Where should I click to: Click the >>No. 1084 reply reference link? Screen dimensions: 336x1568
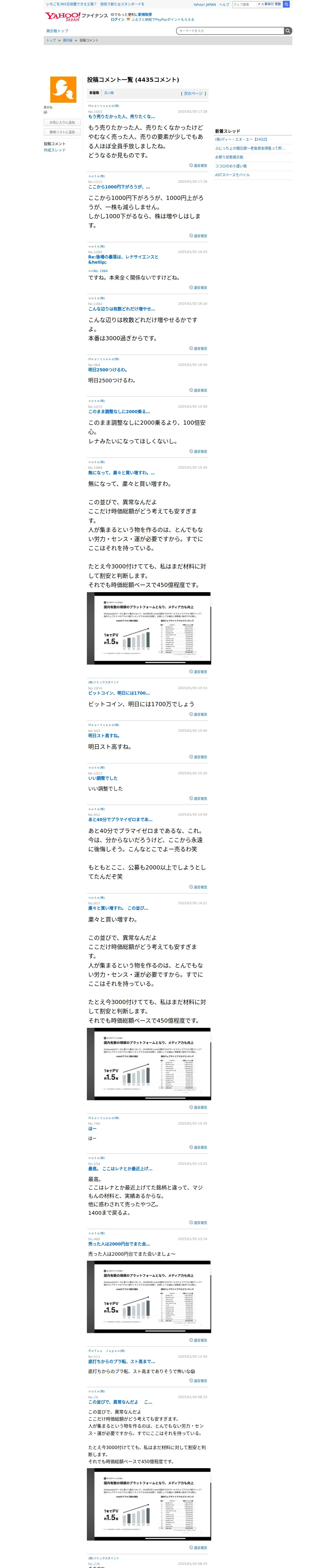tap(98, 271)
